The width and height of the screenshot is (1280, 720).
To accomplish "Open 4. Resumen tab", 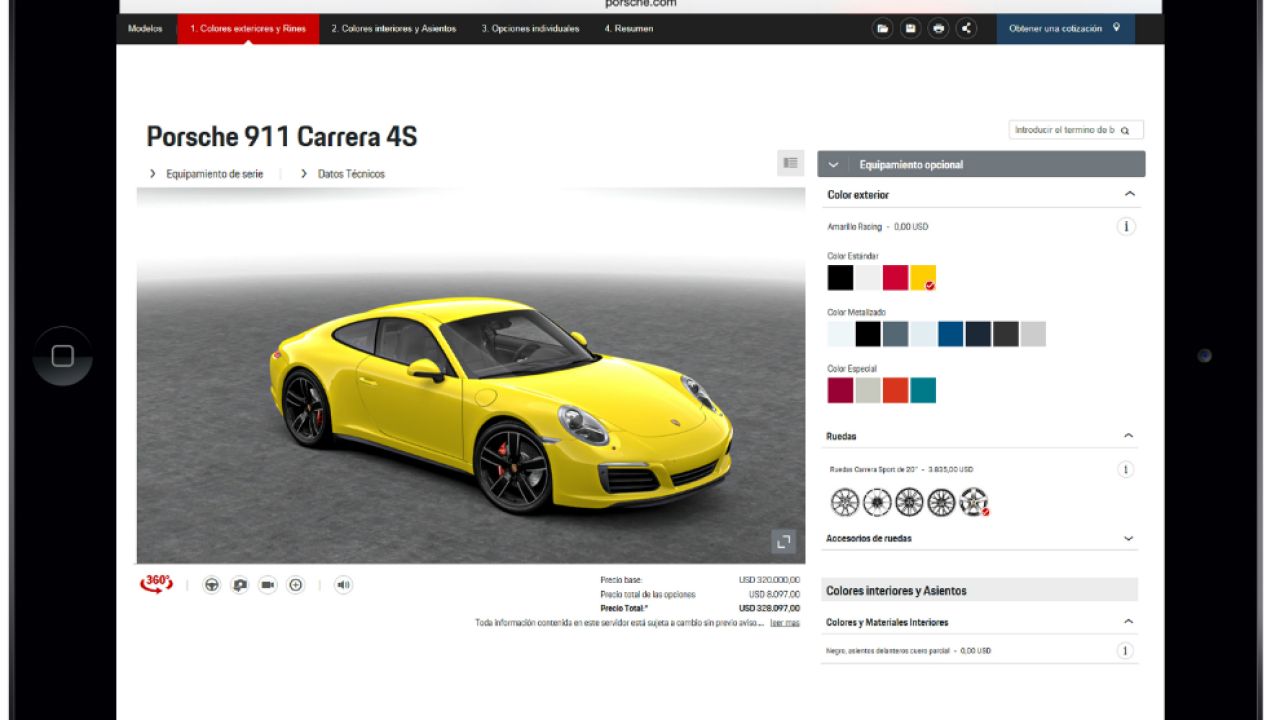I will point(629,29).
